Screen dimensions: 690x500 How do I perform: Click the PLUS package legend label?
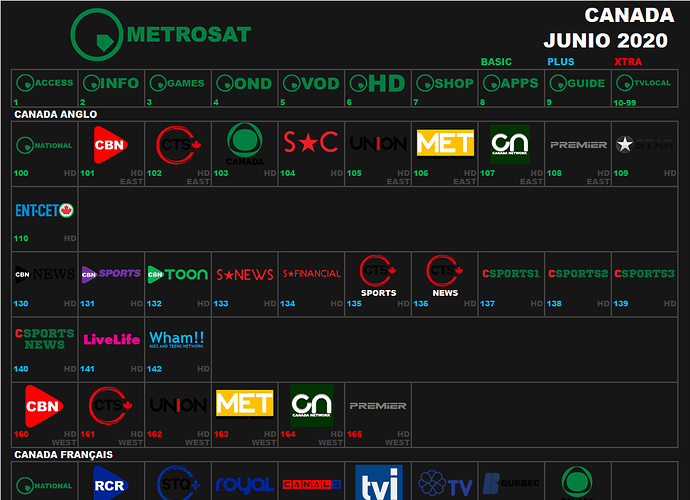point(561,62)
